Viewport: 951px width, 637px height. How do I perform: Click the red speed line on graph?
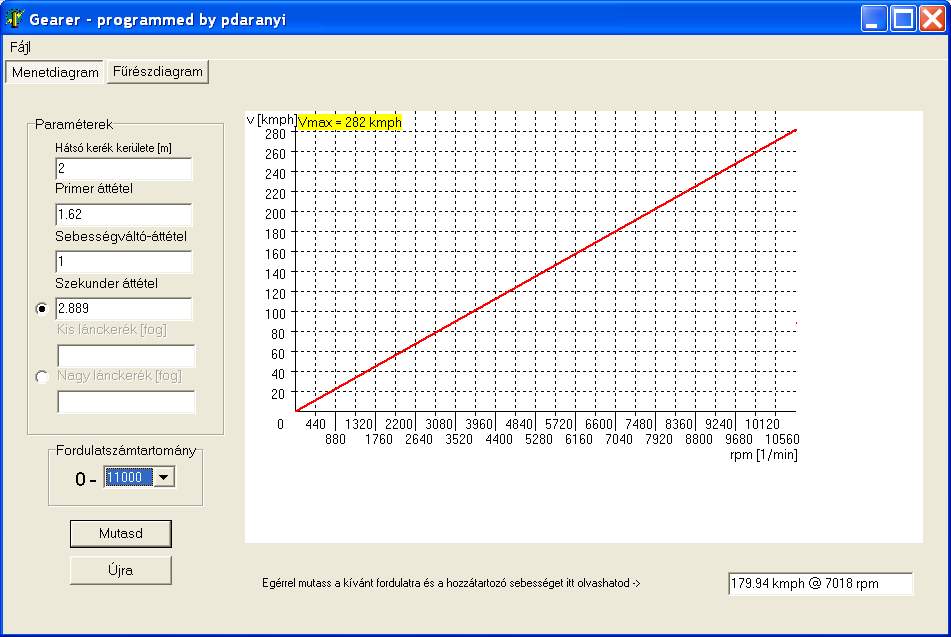[547, 269]
